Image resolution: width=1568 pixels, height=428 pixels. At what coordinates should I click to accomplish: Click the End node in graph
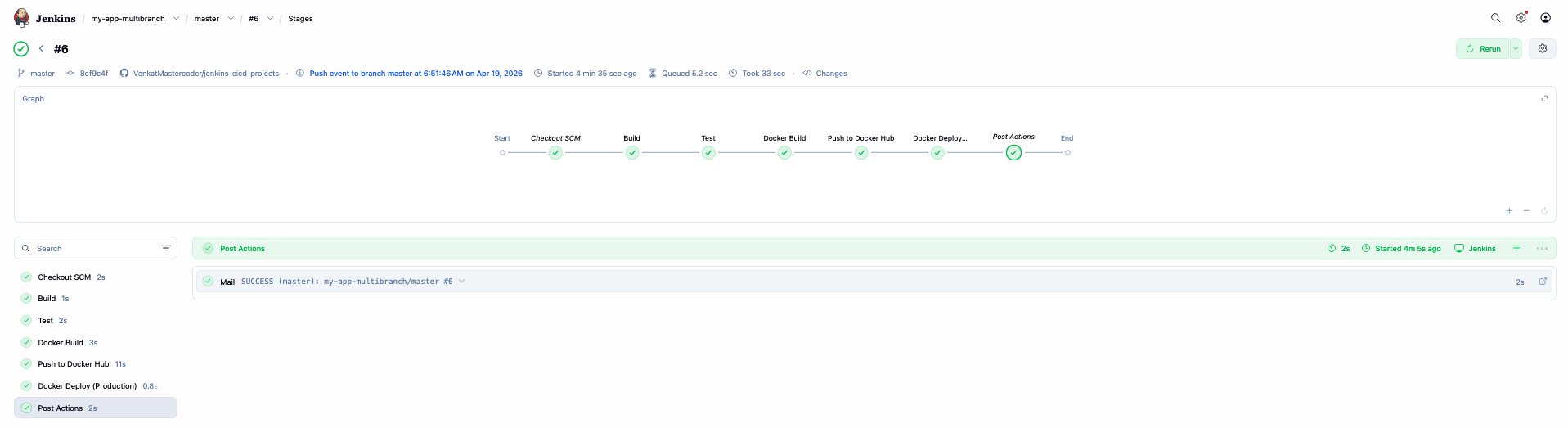[x=1067, y=153]
